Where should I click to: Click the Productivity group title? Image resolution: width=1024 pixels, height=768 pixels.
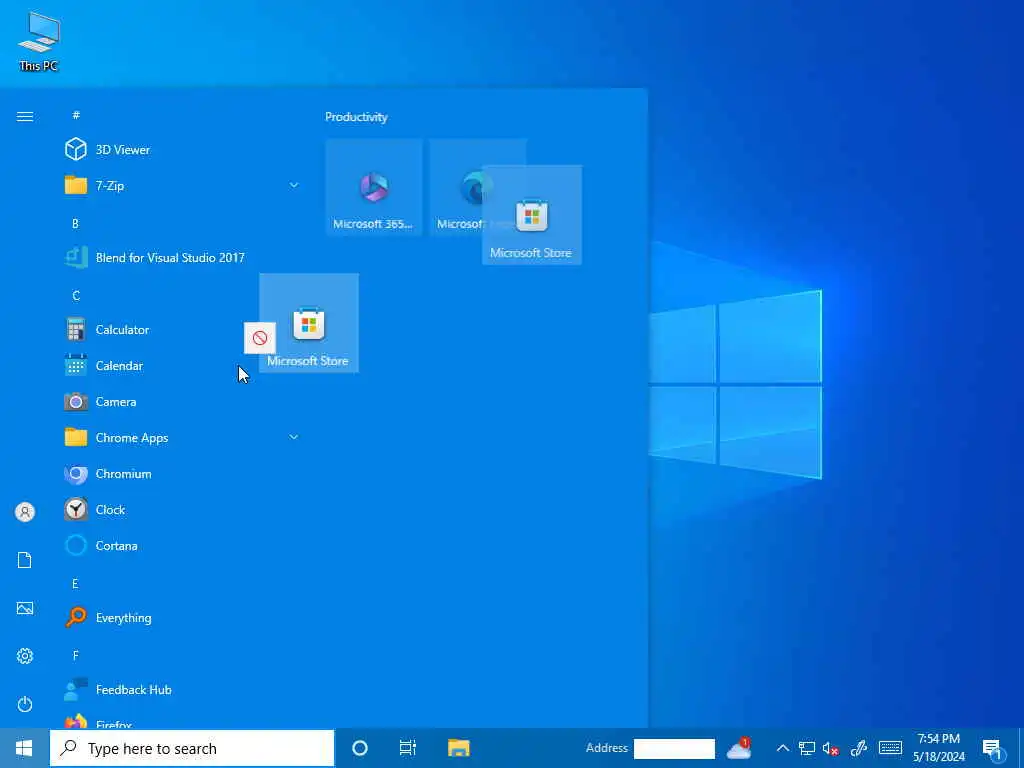point(357,117)
